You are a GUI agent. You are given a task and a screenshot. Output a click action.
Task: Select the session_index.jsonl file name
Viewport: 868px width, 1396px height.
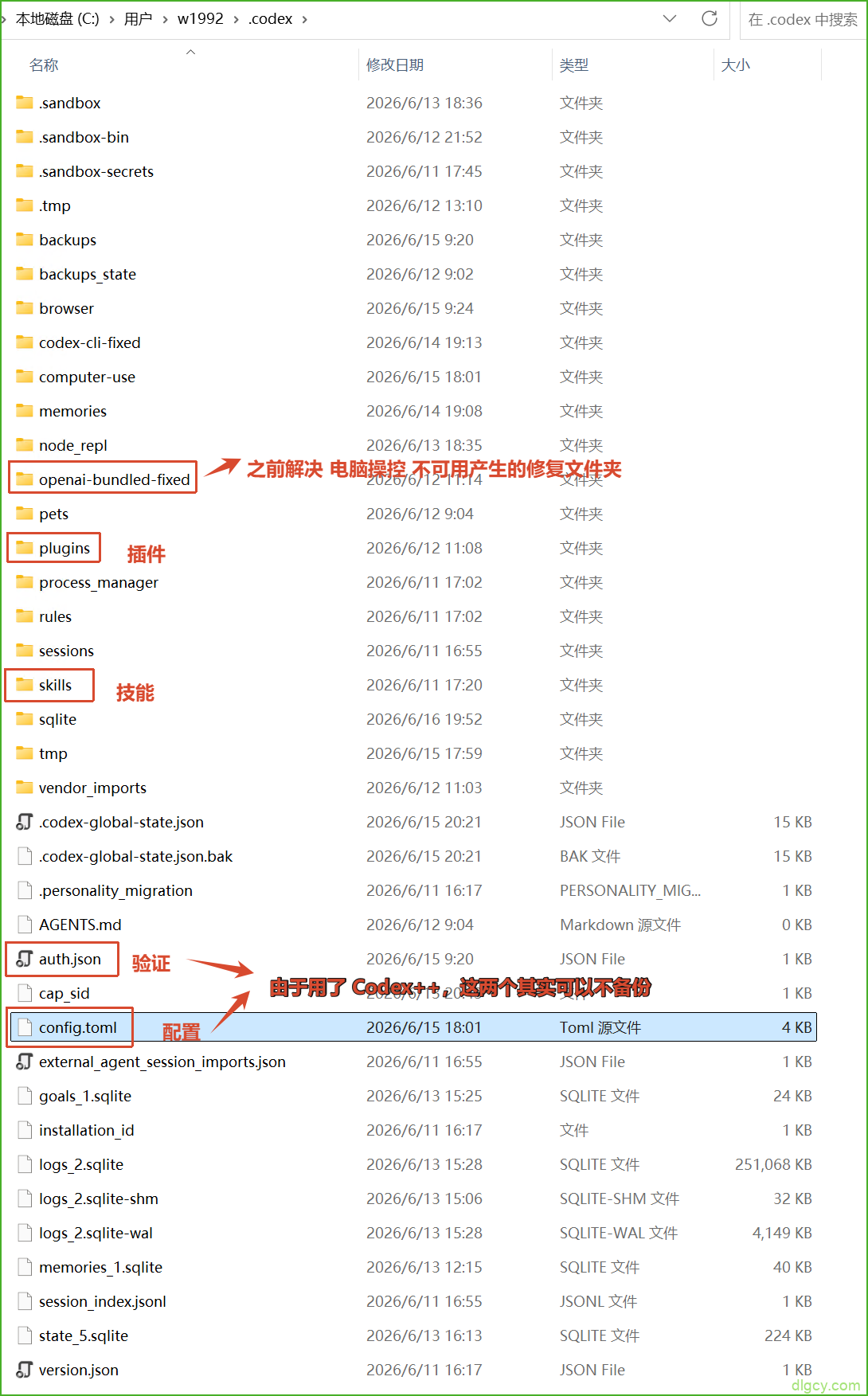(103, 1301)
